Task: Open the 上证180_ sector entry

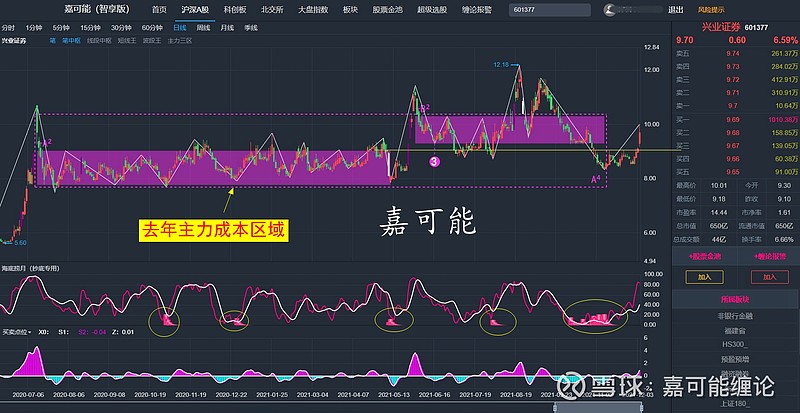Action: click(x=735, y=404)
